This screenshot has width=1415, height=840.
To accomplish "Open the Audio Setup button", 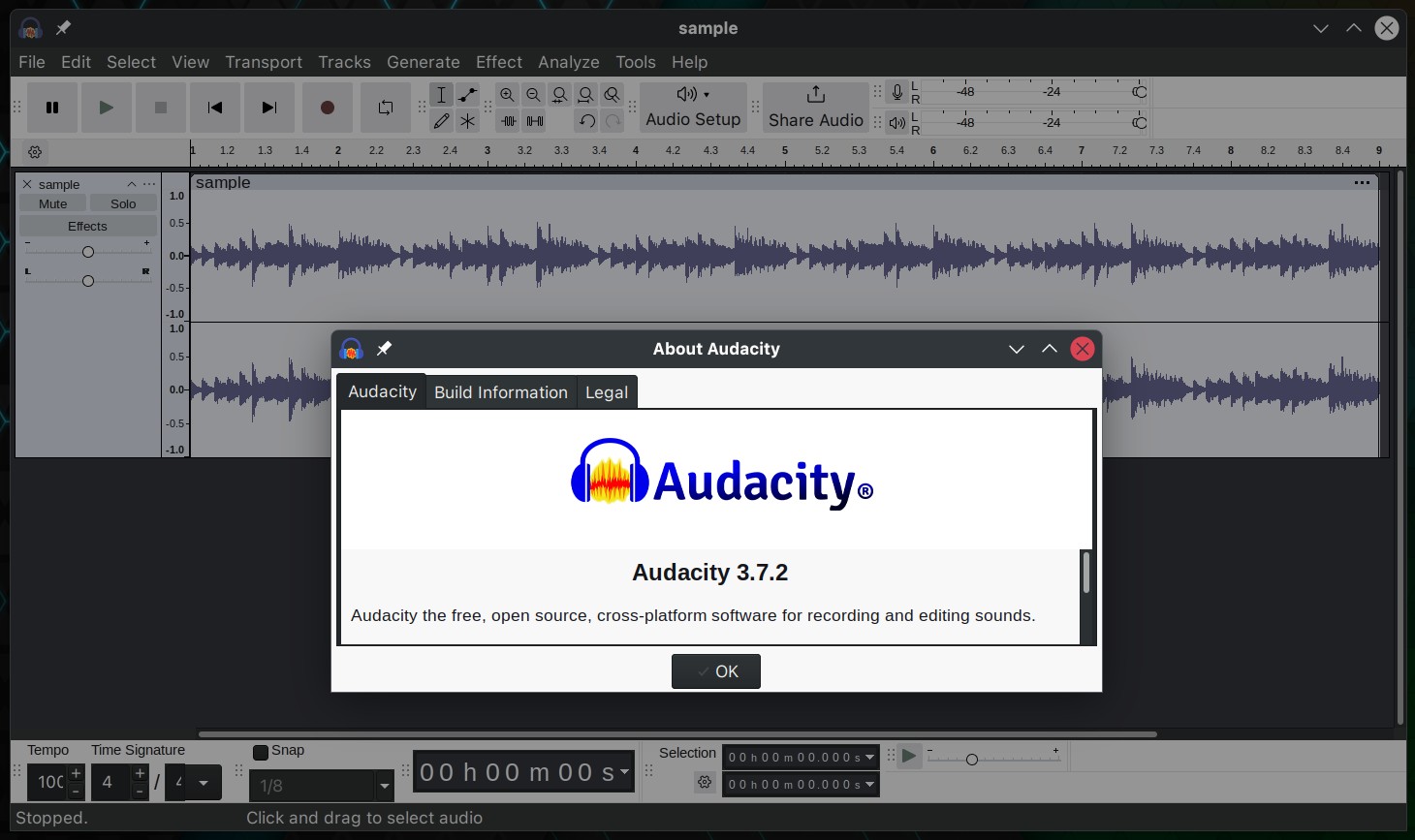I will [x=693, y=108].
